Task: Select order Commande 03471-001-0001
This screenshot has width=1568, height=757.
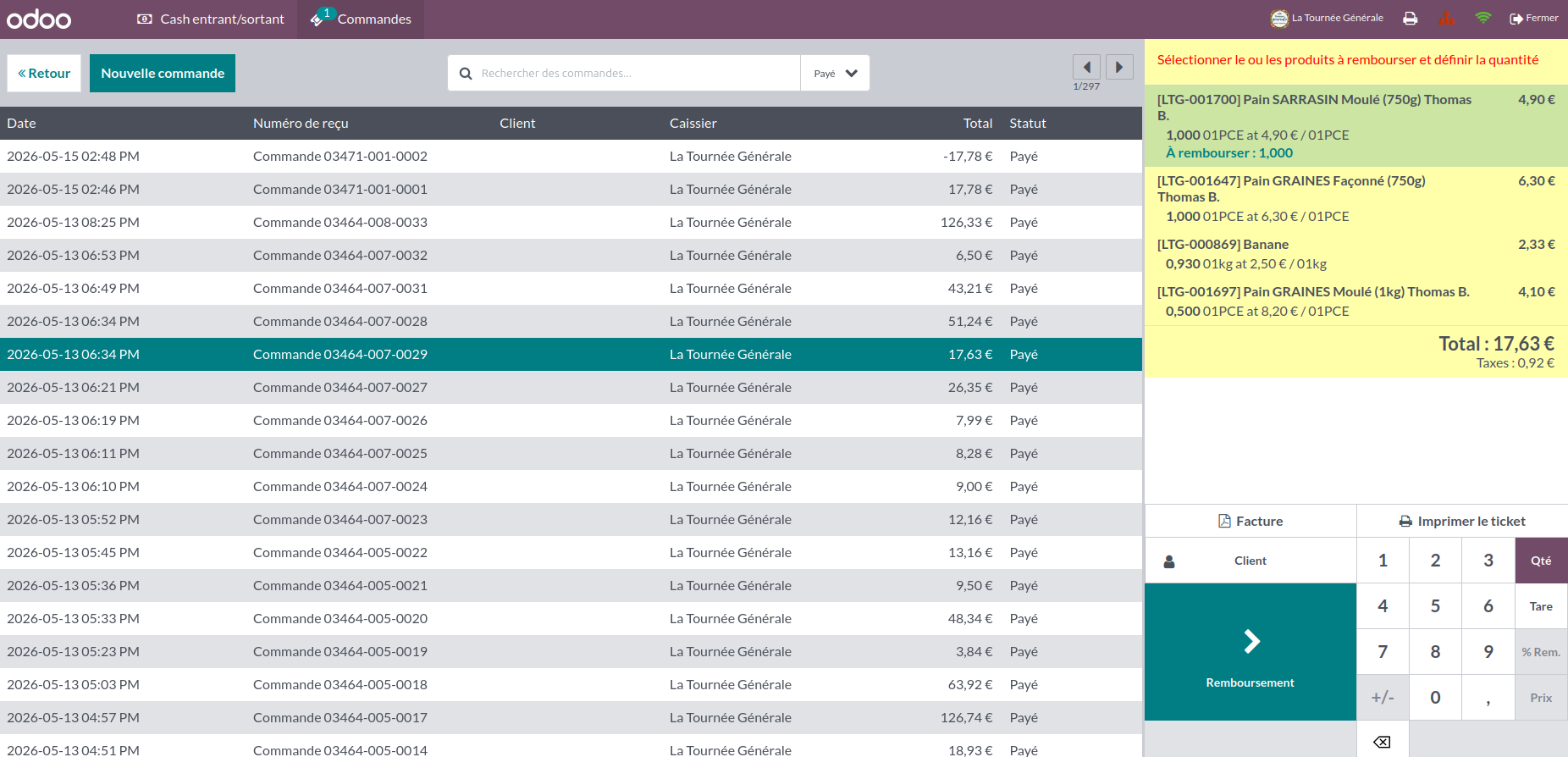Action: pyautogui.click(x=571, y=190)
